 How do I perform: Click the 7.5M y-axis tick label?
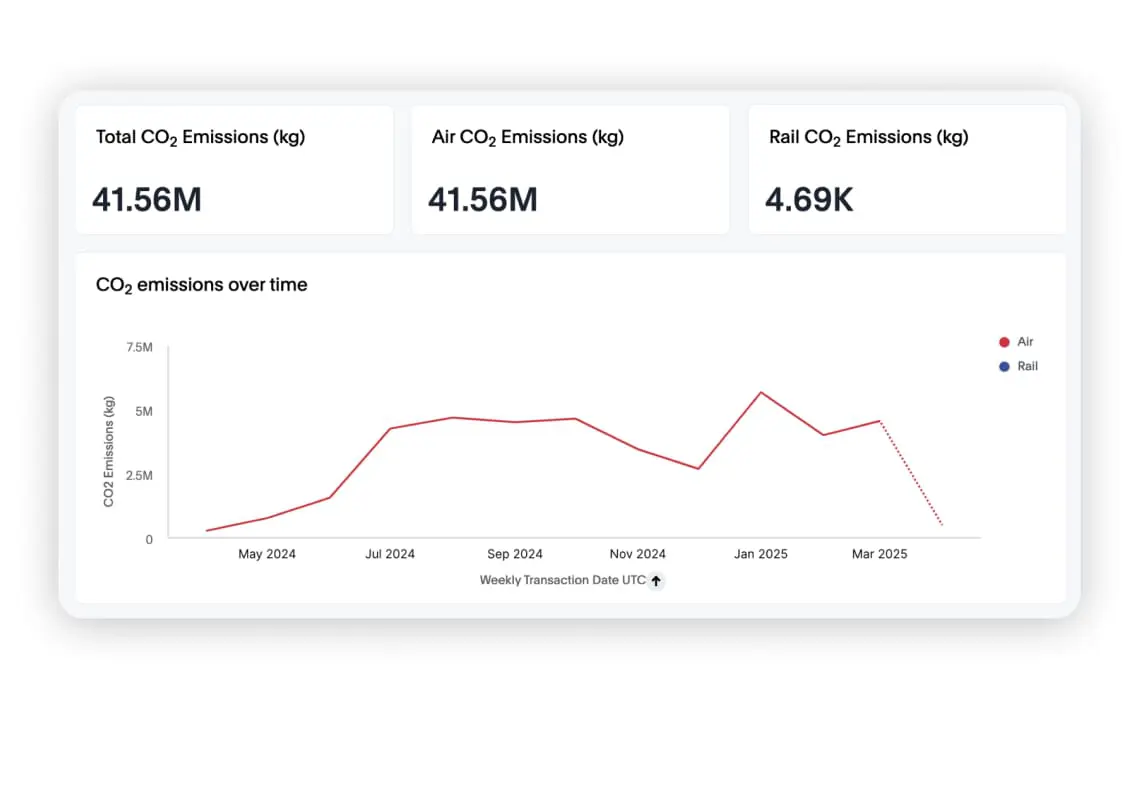138,347
